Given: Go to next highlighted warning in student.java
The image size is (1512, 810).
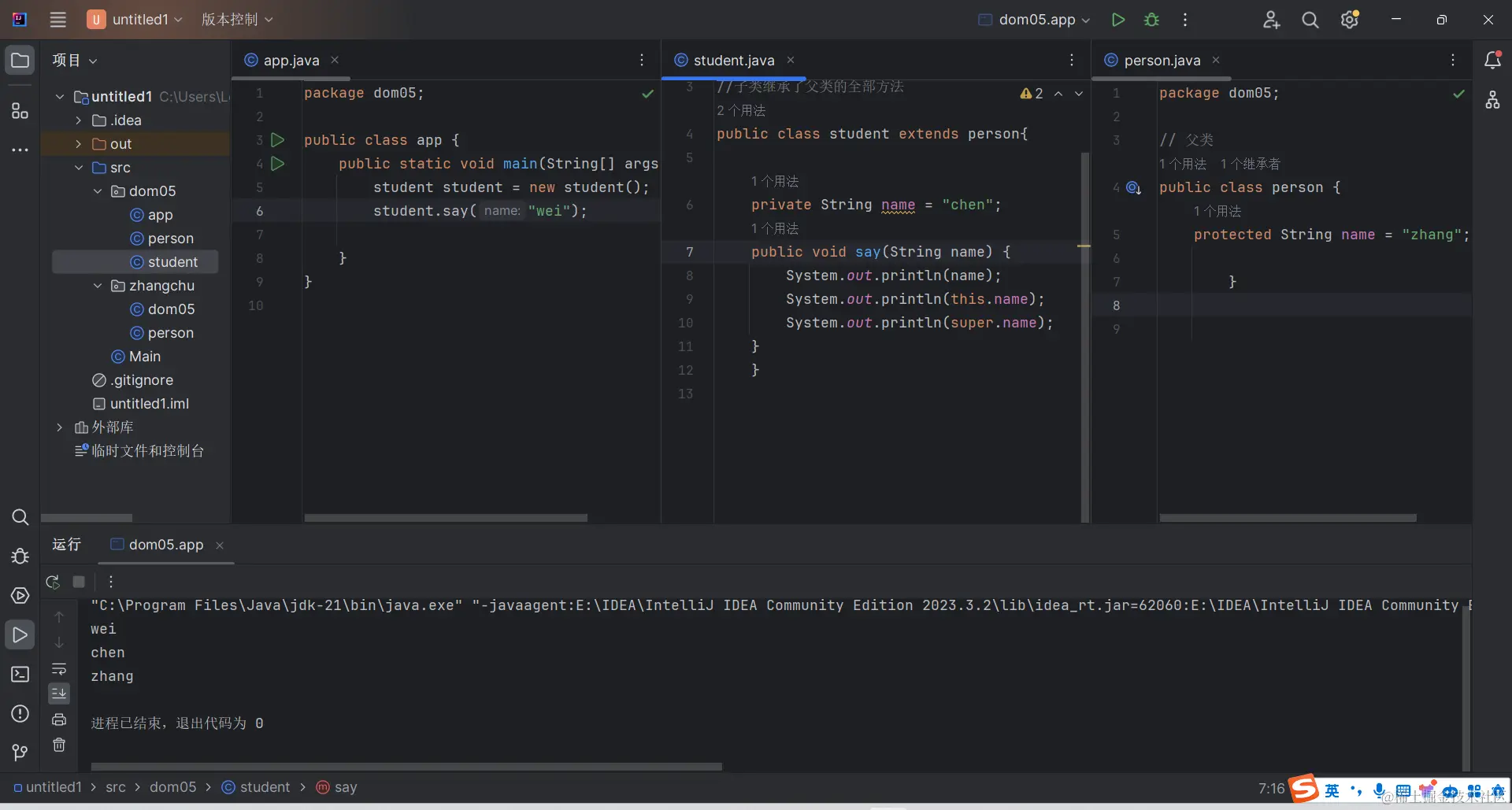Looking at the screenshot, I should click(1079, 94).
